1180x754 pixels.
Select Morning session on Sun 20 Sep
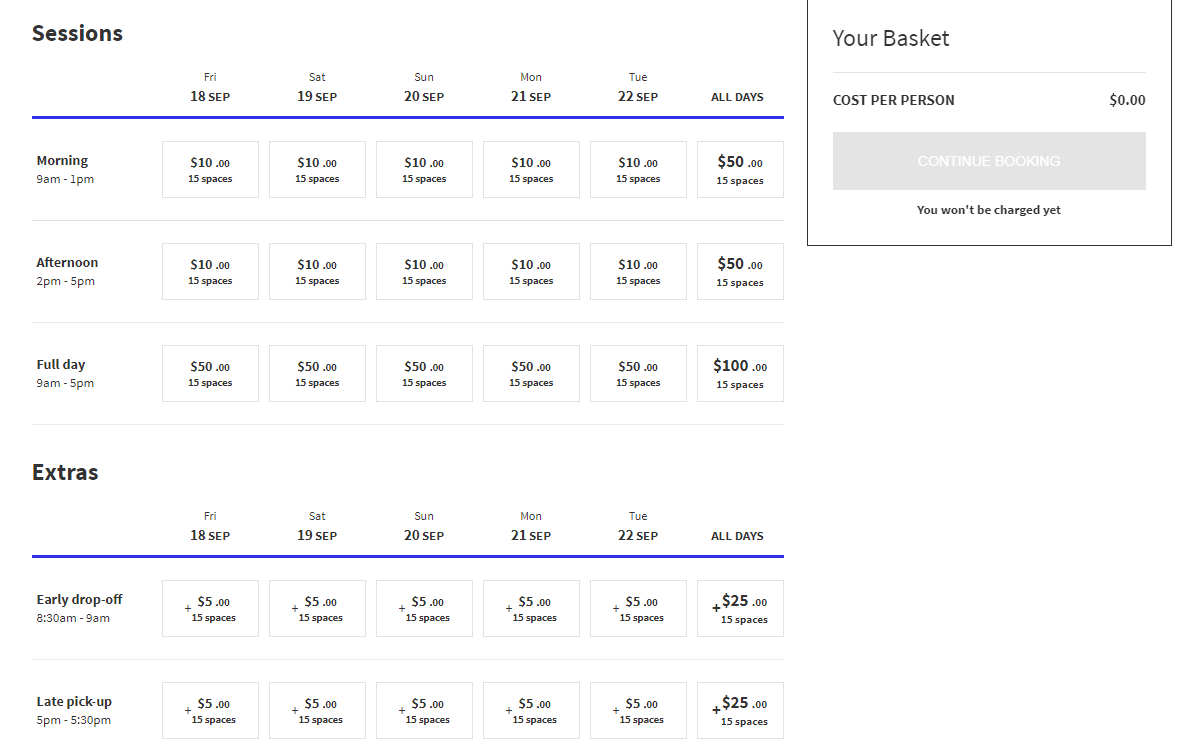pyautogui.click(x=424, y=169)
